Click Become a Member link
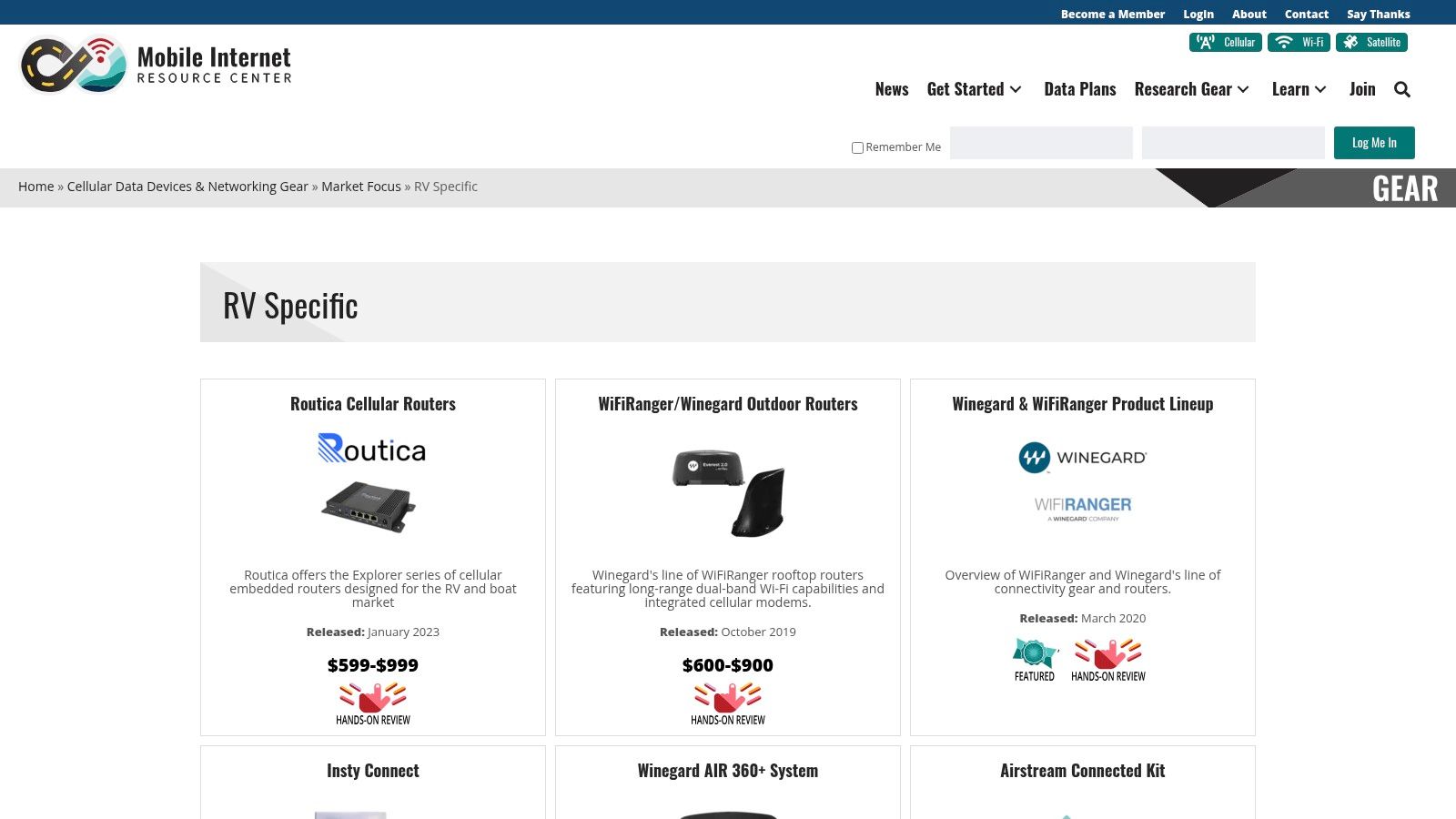Screen dimensions: 1456x819 pos(1113,14)
